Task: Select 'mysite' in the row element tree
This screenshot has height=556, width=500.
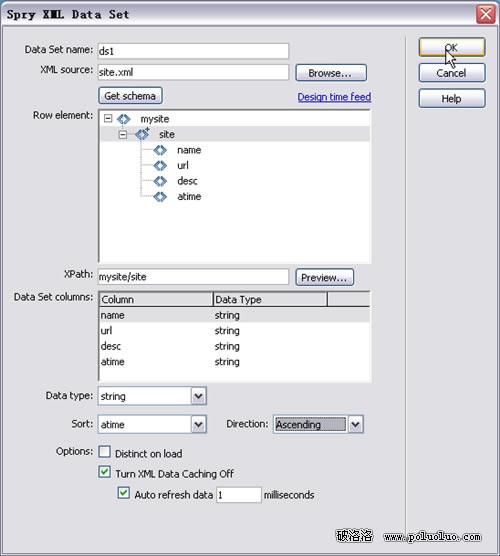Action: [x=155, y=119]
